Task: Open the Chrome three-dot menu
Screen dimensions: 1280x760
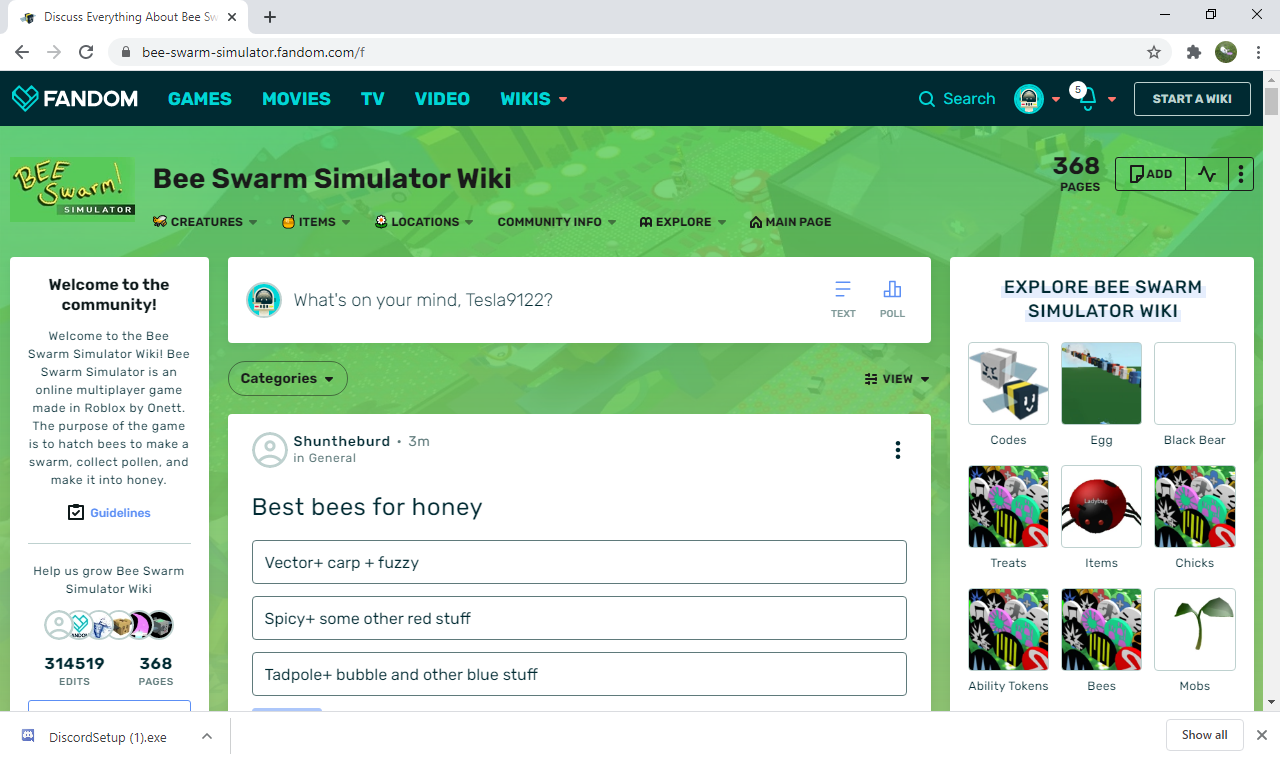Action: click(x=1258, y=52)
